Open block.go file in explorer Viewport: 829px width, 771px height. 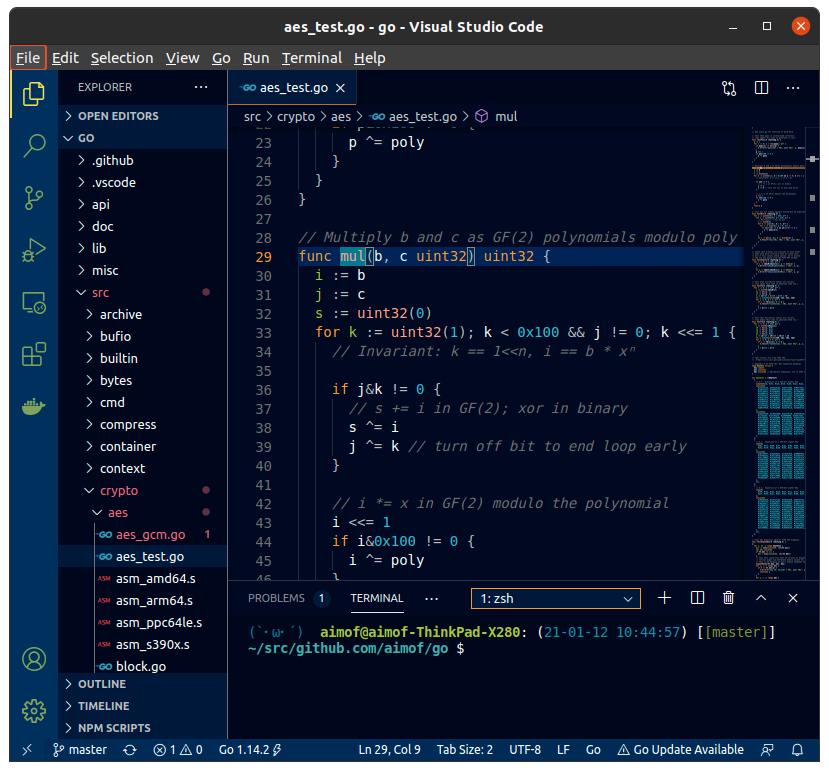point(143,666)
